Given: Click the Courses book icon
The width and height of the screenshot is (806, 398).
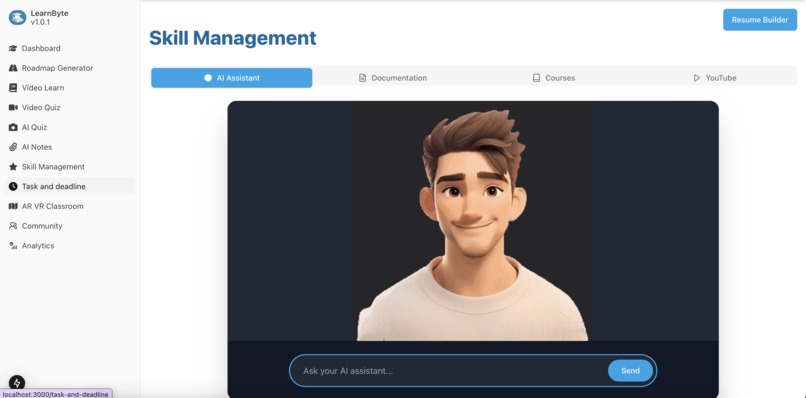Looking at the screenshot, I should coord(536,78).
